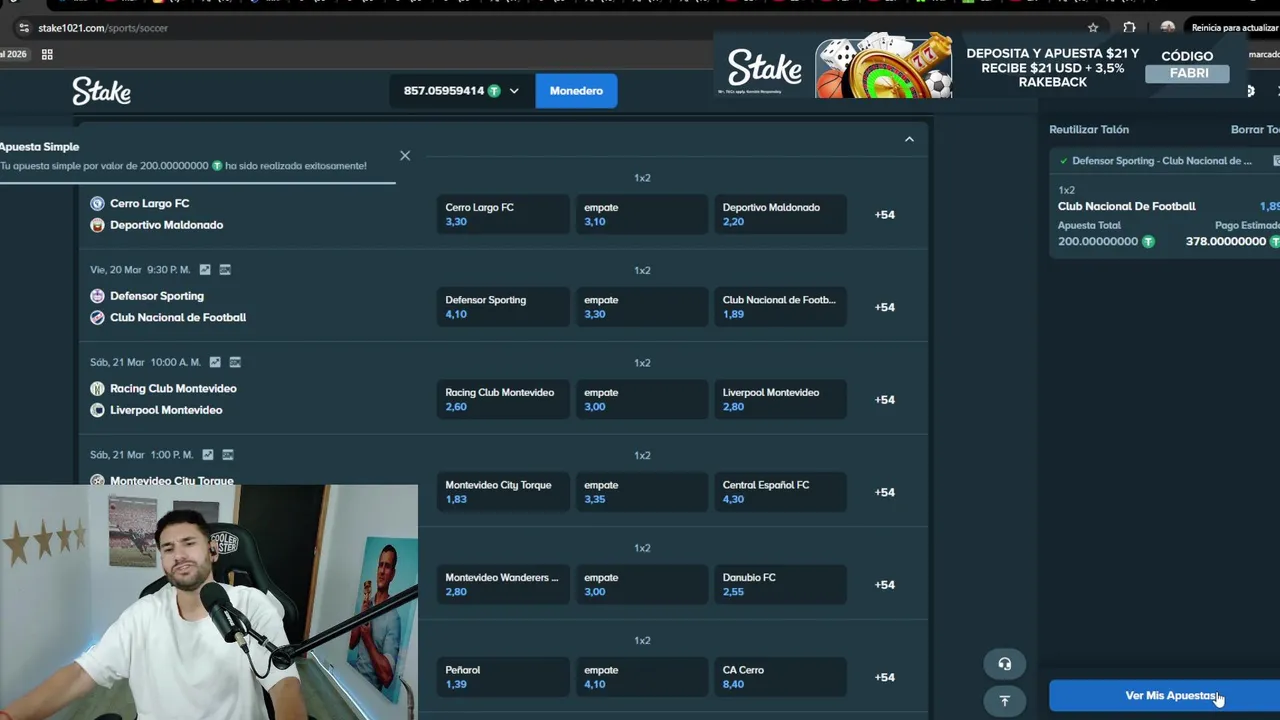
Task: Bookmark this page with the star icon
Action: pos(1093,28)
